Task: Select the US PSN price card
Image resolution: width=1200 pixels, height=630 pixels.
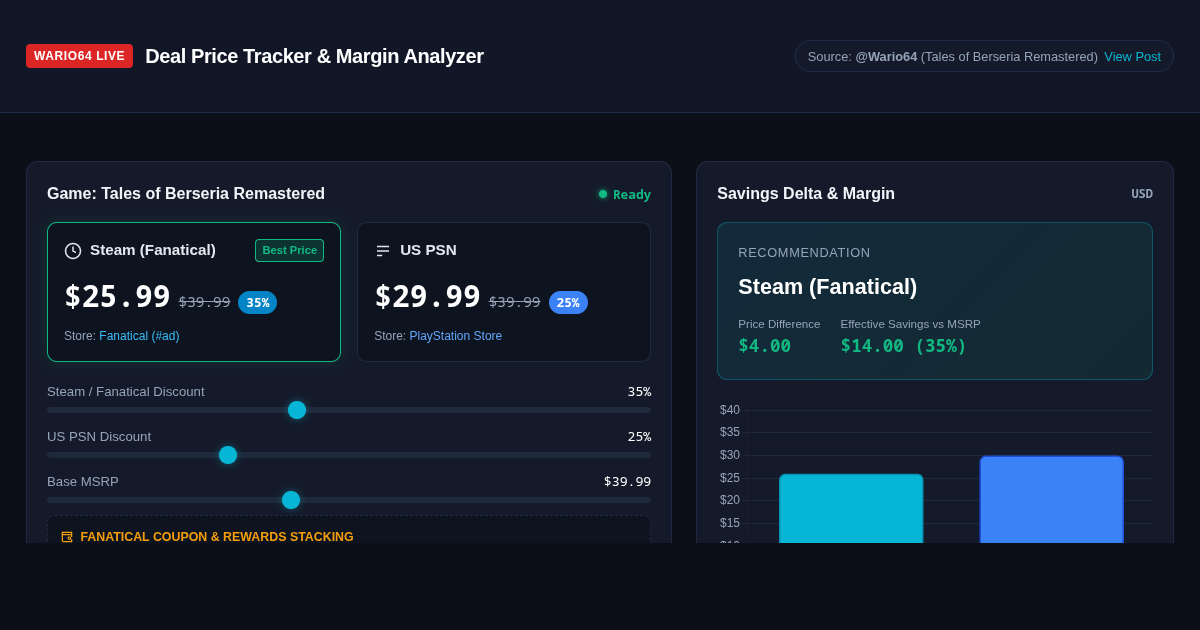Action: [x=504, y=292]
